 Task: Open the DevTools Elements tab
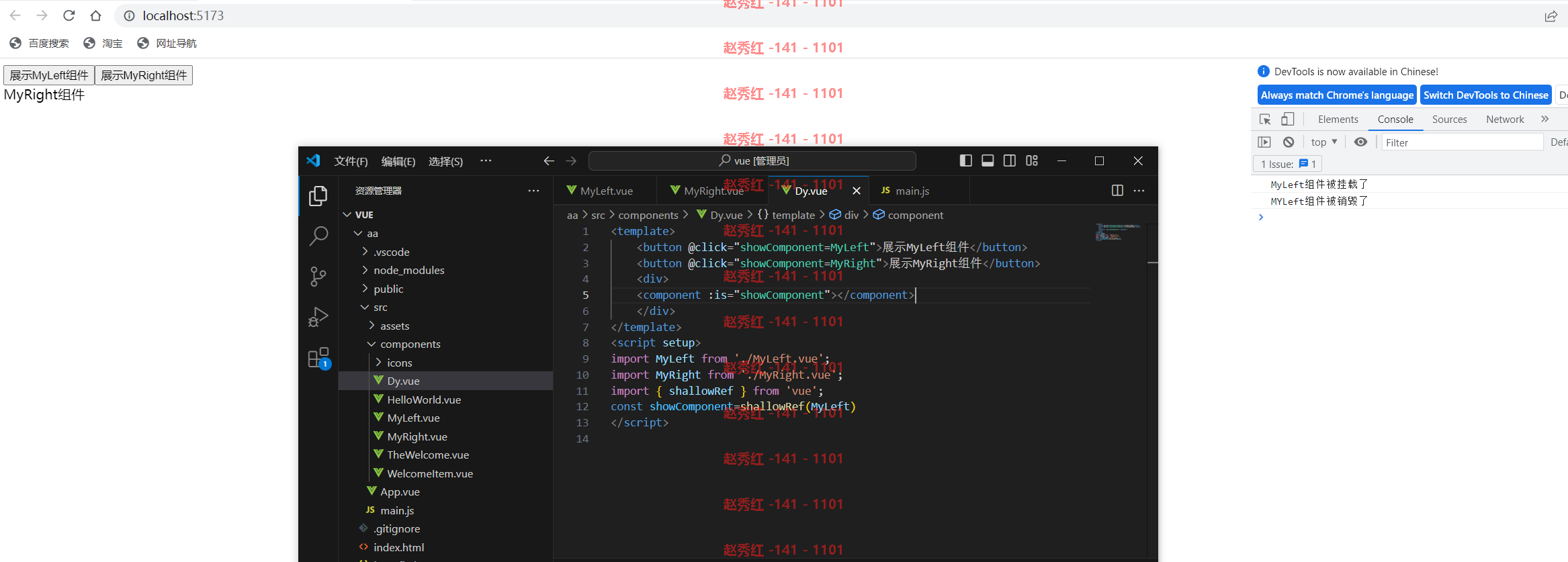[x=1338, y=119]
